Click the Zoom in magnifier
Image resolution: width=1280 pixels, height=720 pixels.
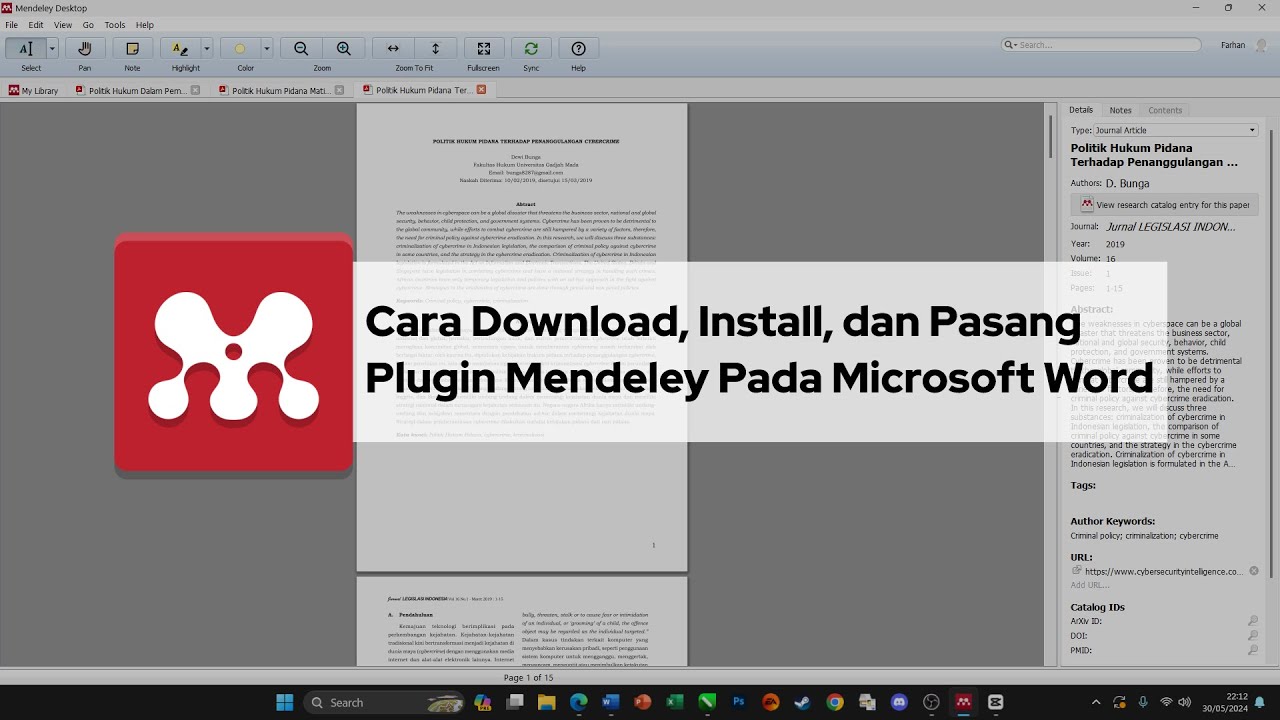[x=344, y=48]
